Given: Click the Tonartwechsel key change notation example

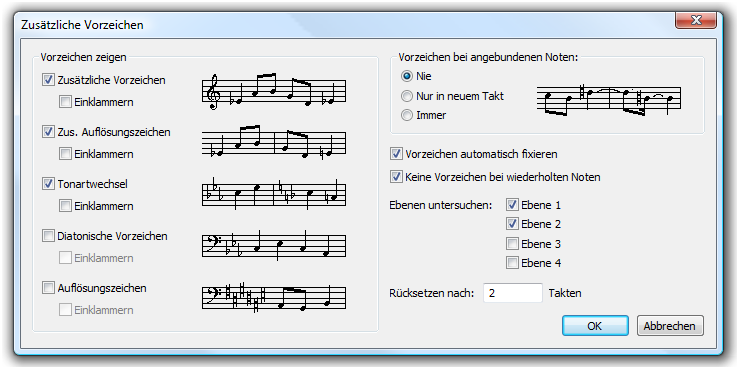Looking at the screenshot, I should point(274,194).
